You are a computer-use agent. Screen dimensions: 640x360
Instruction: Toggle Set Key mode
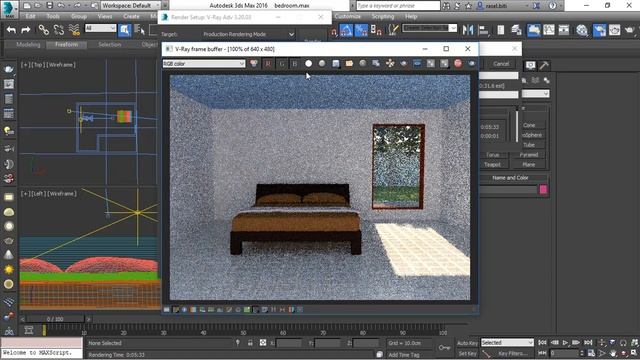(x=467, y=353)
